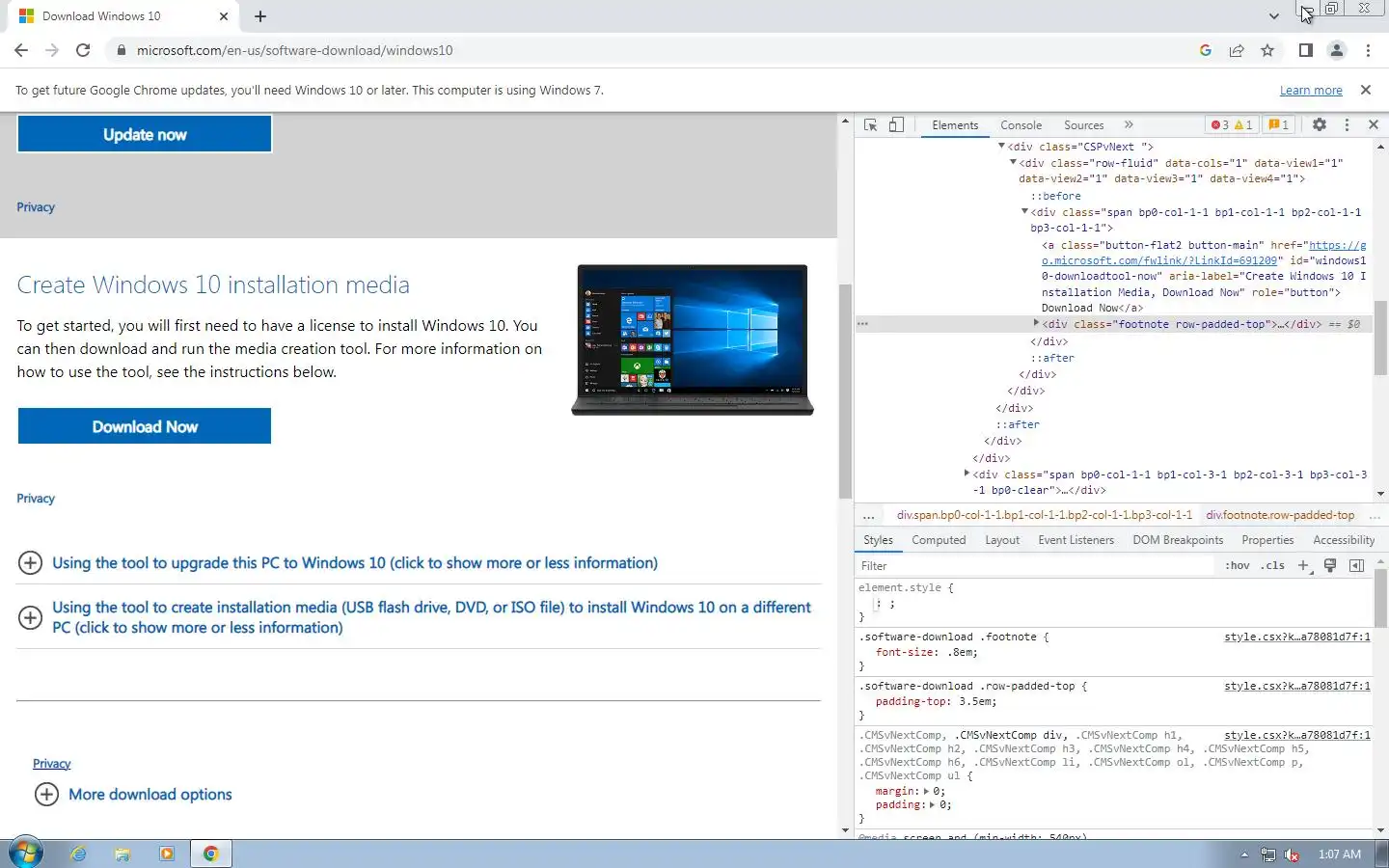Open the Properties tab

[x=1267, y=540]
